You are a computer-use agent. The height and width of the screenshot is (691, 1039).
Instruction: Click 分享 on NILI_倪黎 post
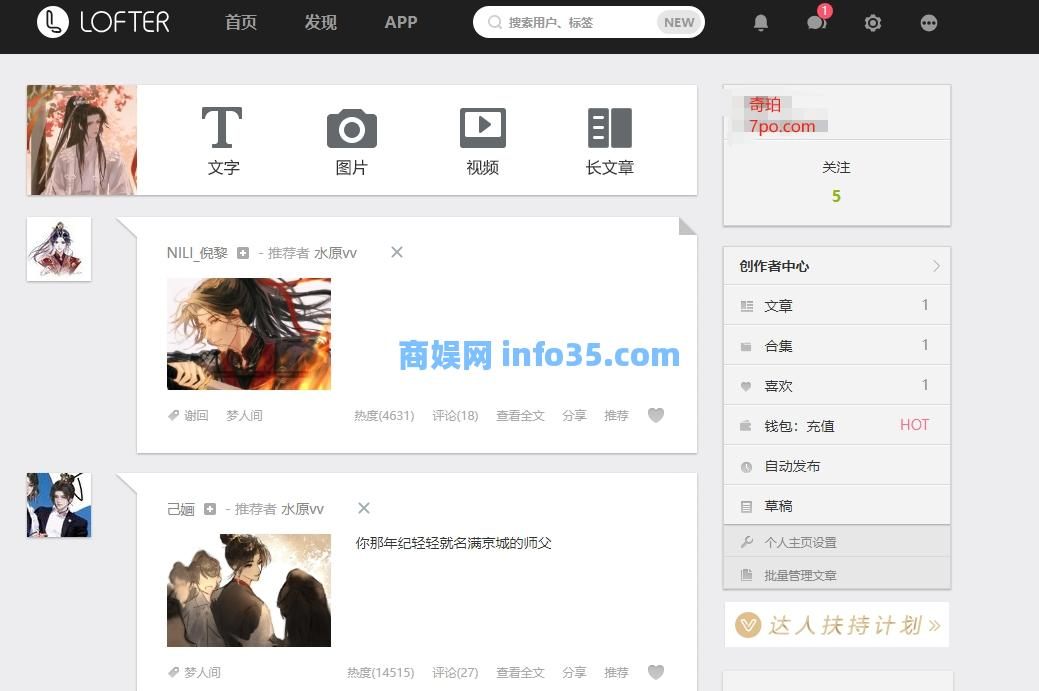click(574, 415)
